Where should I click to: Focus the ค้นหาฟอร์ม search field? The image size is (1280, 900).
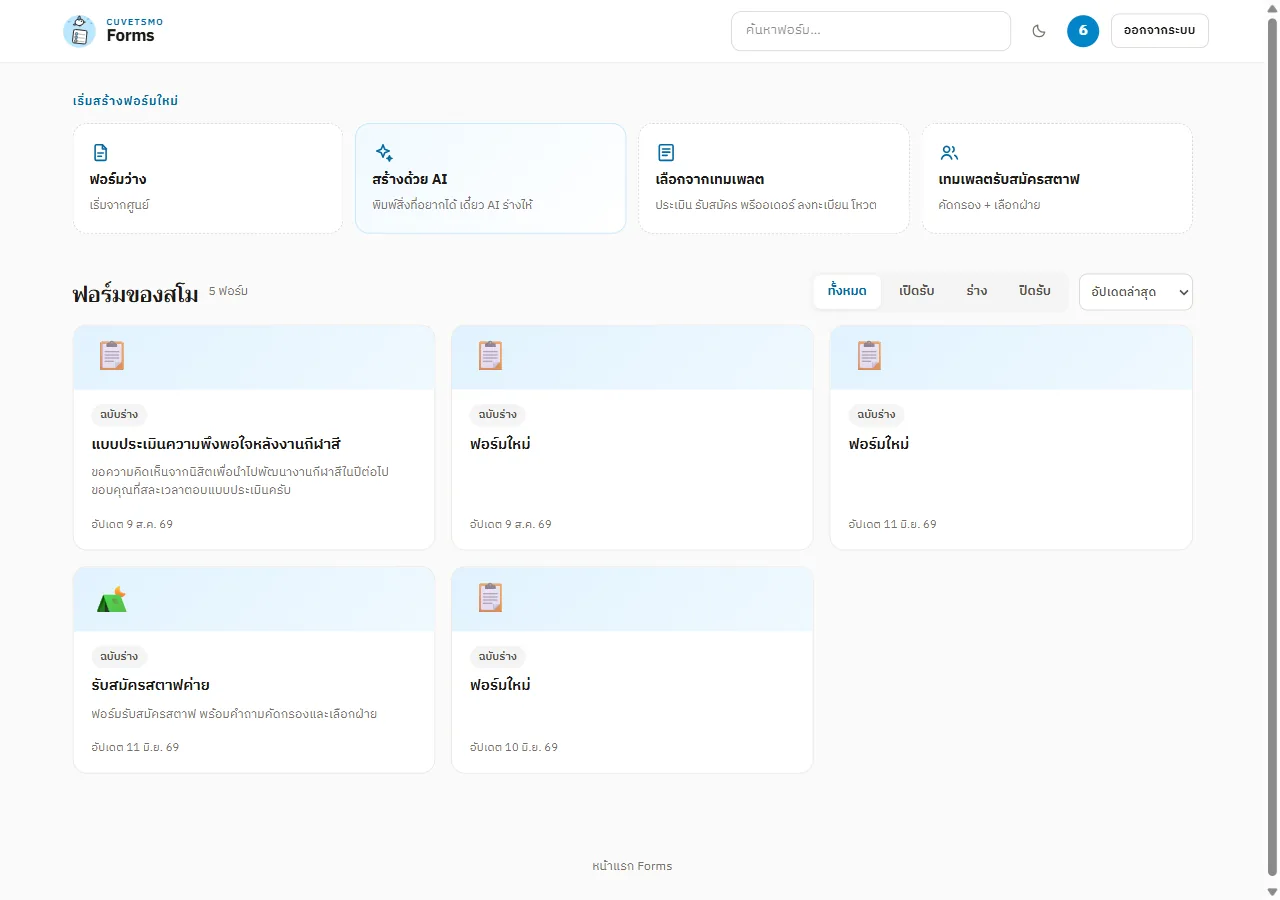(x=871, y=31)
